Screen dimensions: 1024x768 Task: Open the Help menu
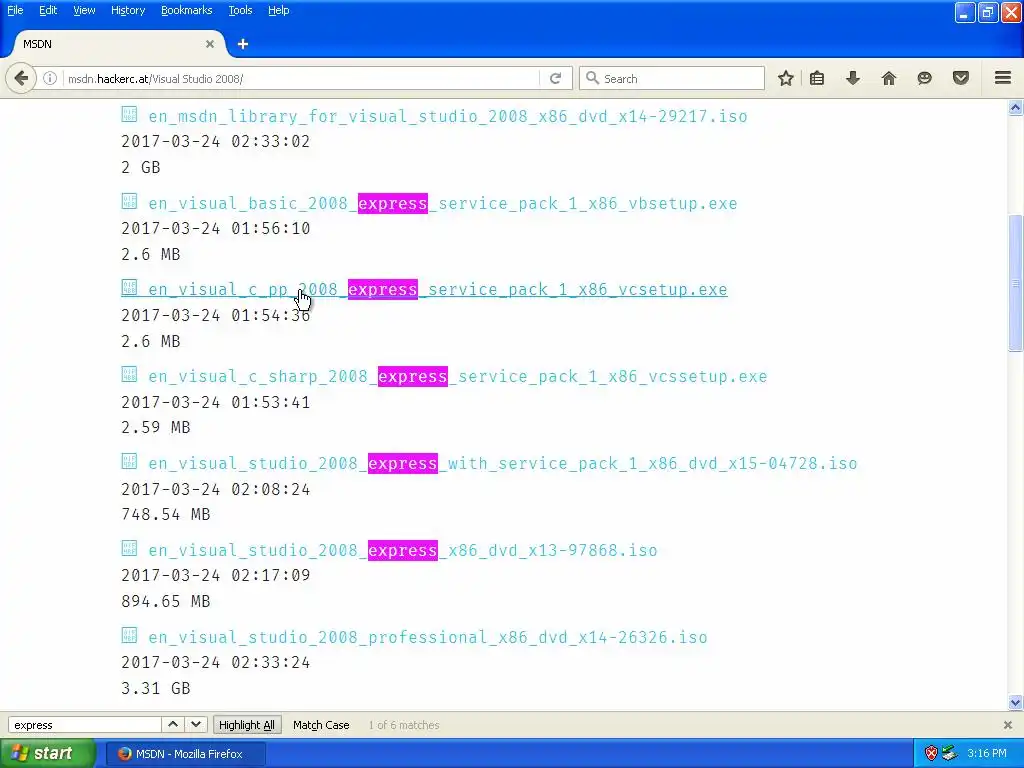pyautogui.click(x=278, y=10)
